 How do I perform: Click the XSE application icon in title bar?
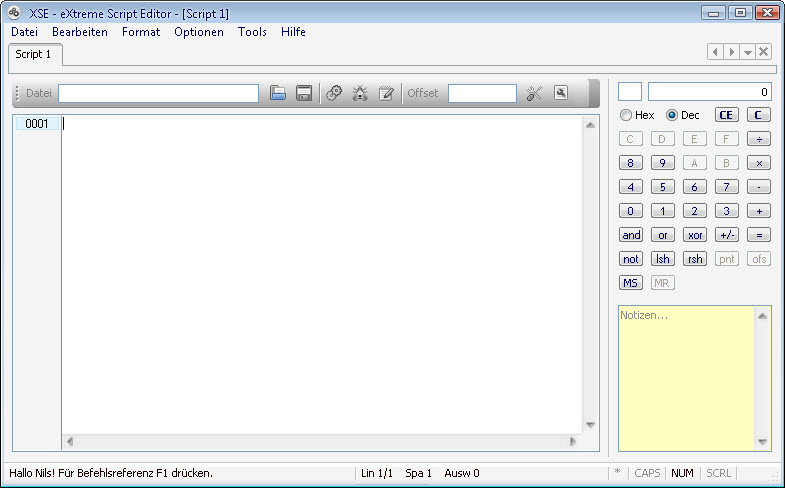(x=14, y=13)
